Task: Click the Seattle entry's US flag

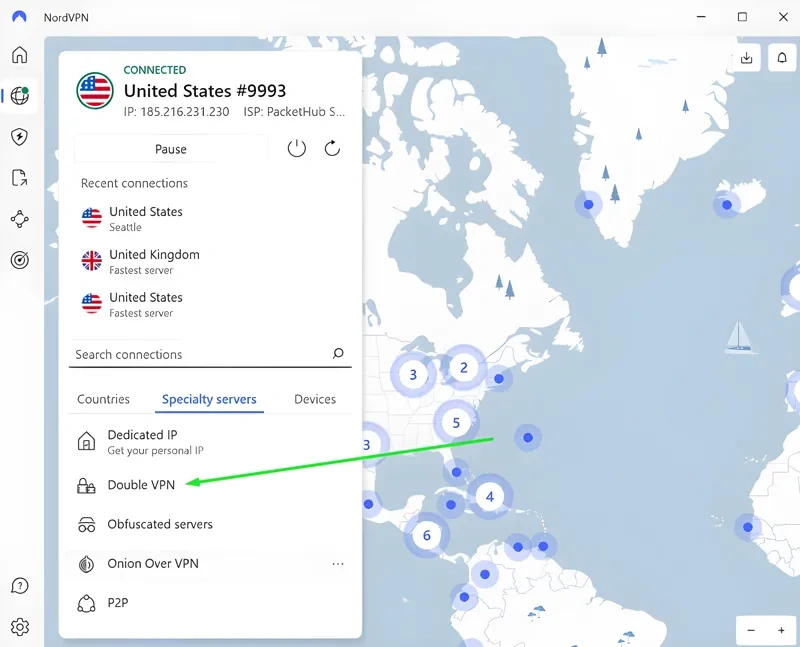Action: [92, 218]
